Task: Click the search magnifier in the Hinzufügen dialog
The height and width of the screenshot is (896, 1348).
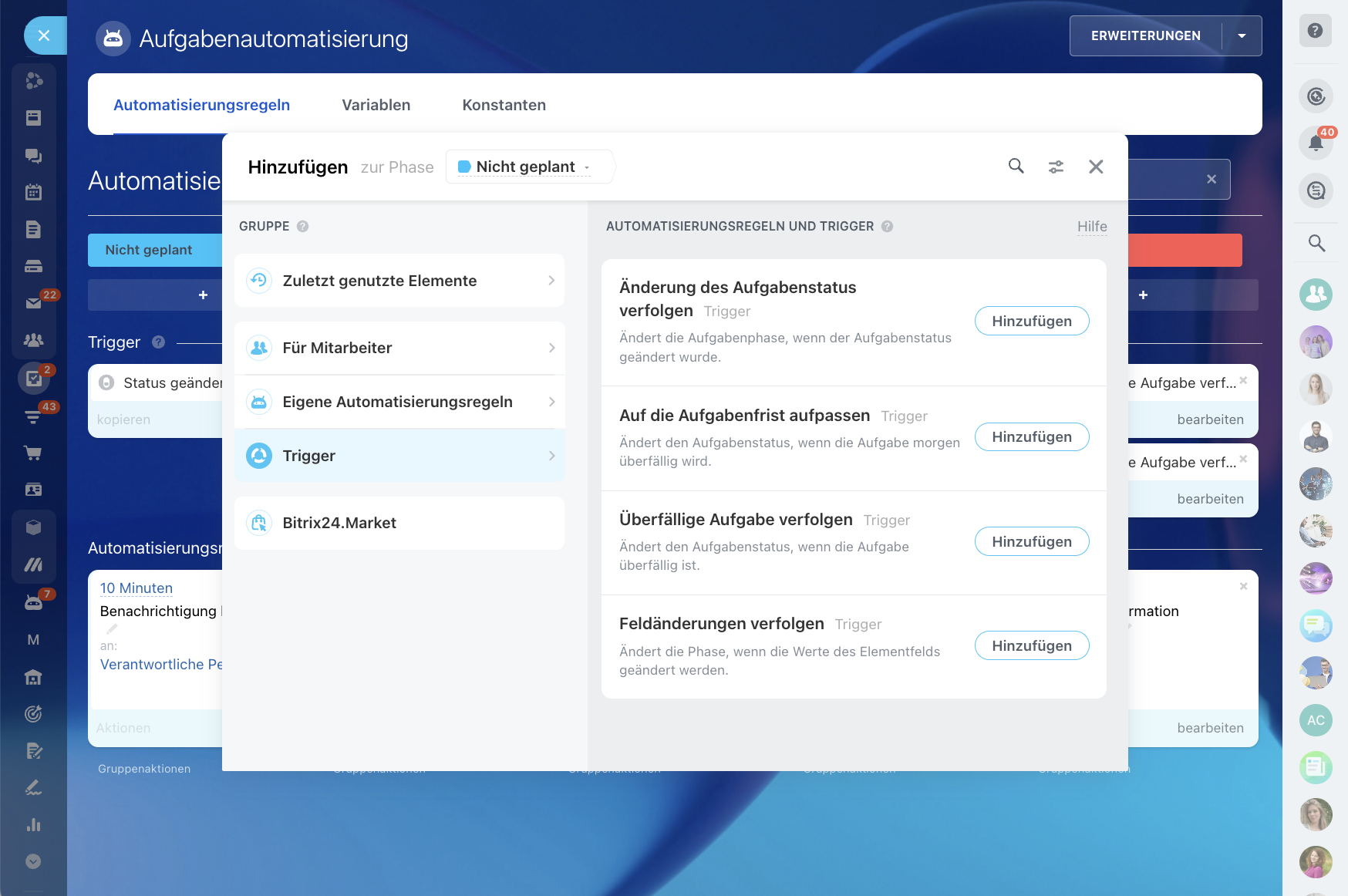Action: (1016, 167)
